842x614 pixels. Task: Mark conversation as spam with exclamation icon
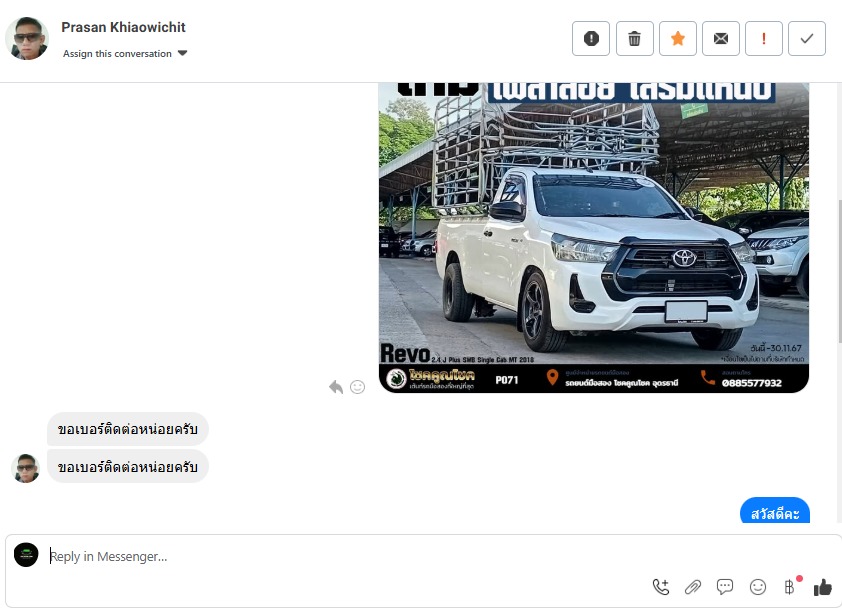591,39
